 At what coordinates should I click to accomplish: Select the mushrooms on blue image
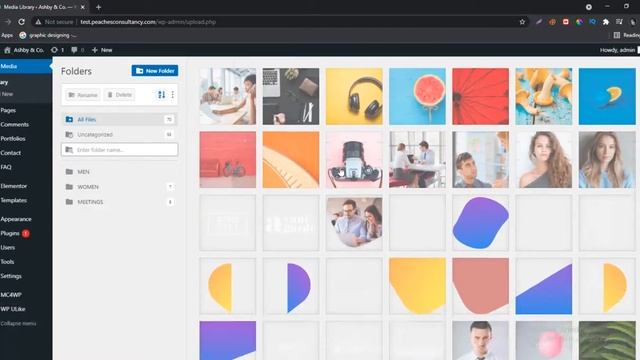[544, 96]
